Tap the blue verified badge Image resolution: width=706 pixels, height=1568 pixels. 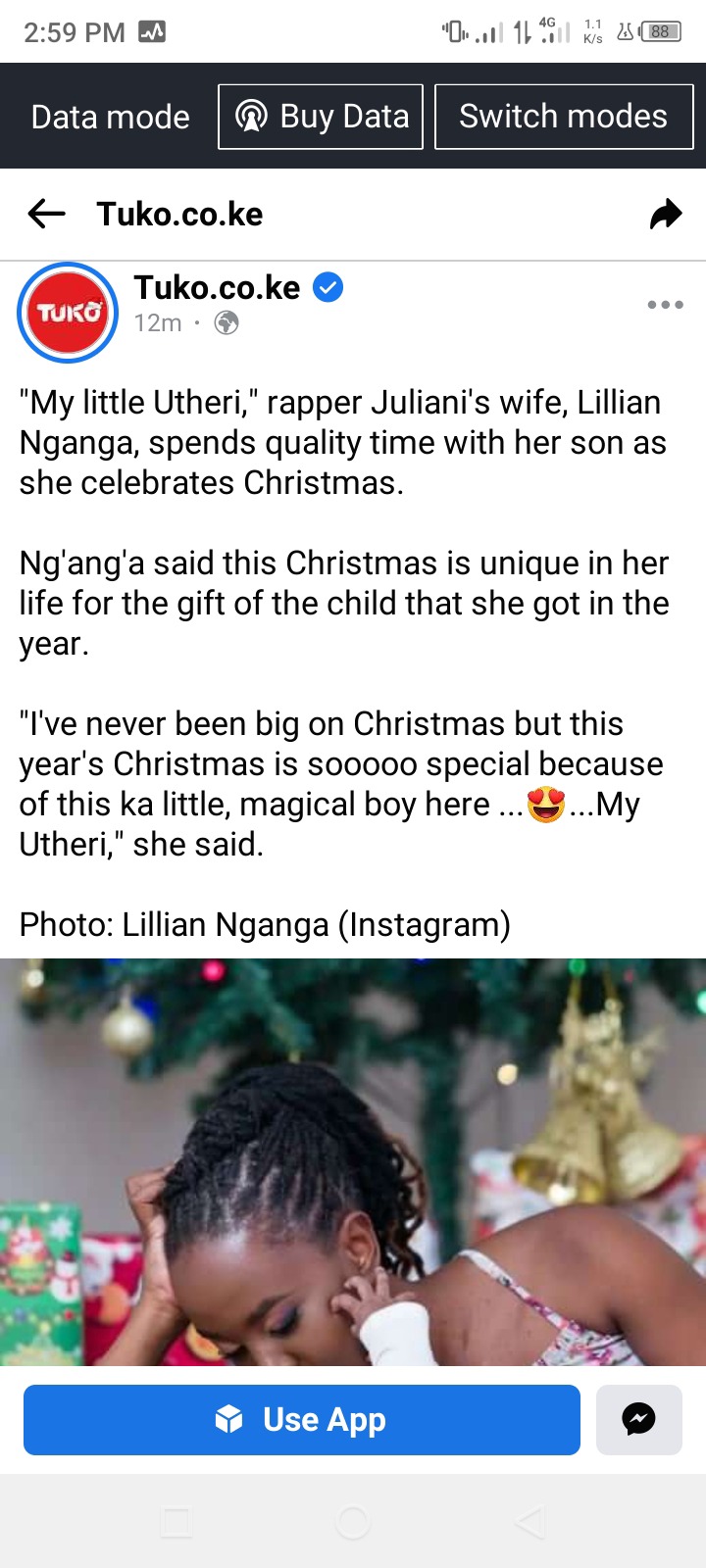[328, 288]
